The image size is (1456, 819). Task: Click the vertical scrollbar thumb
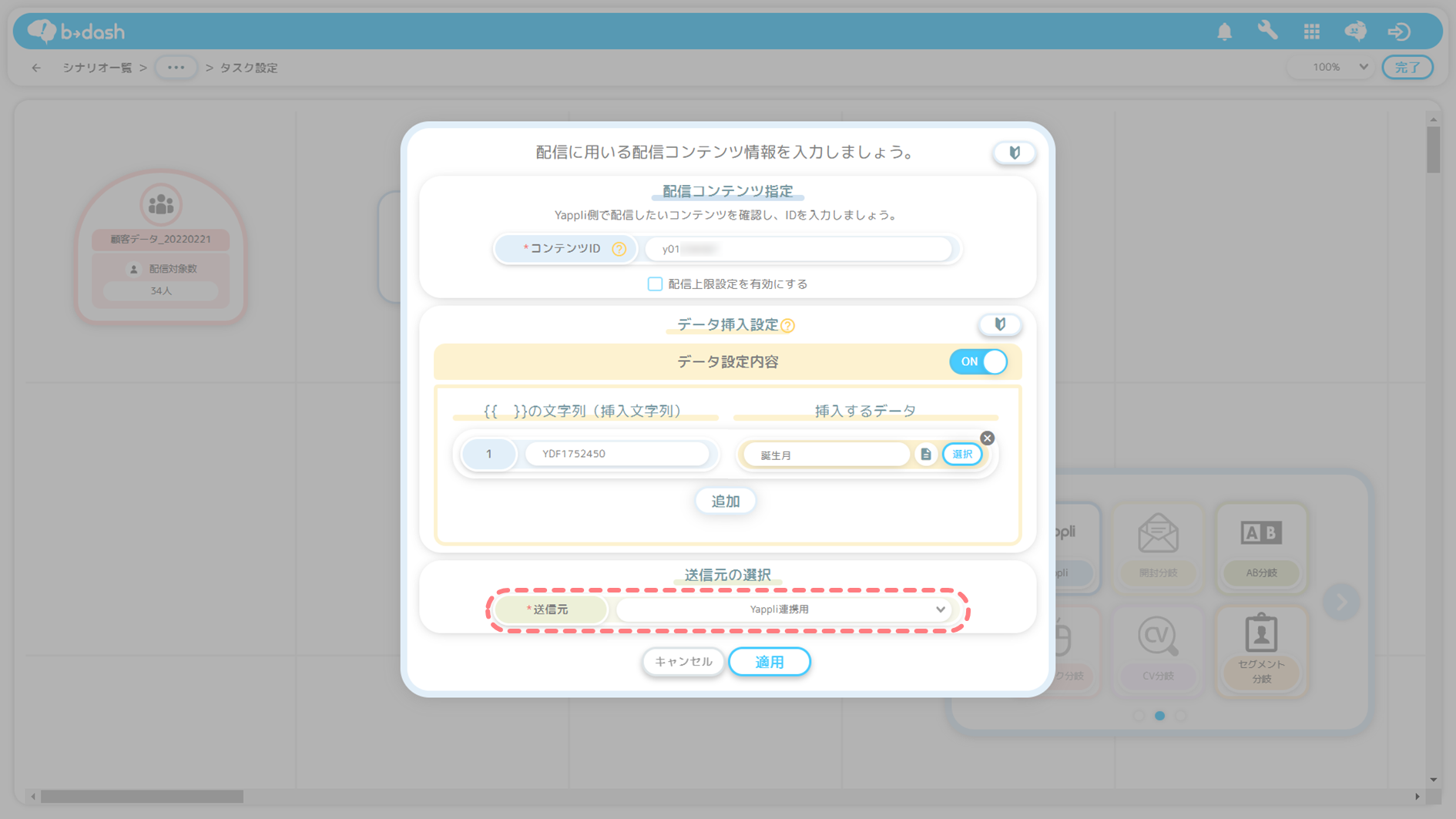tap(1433, 149)
